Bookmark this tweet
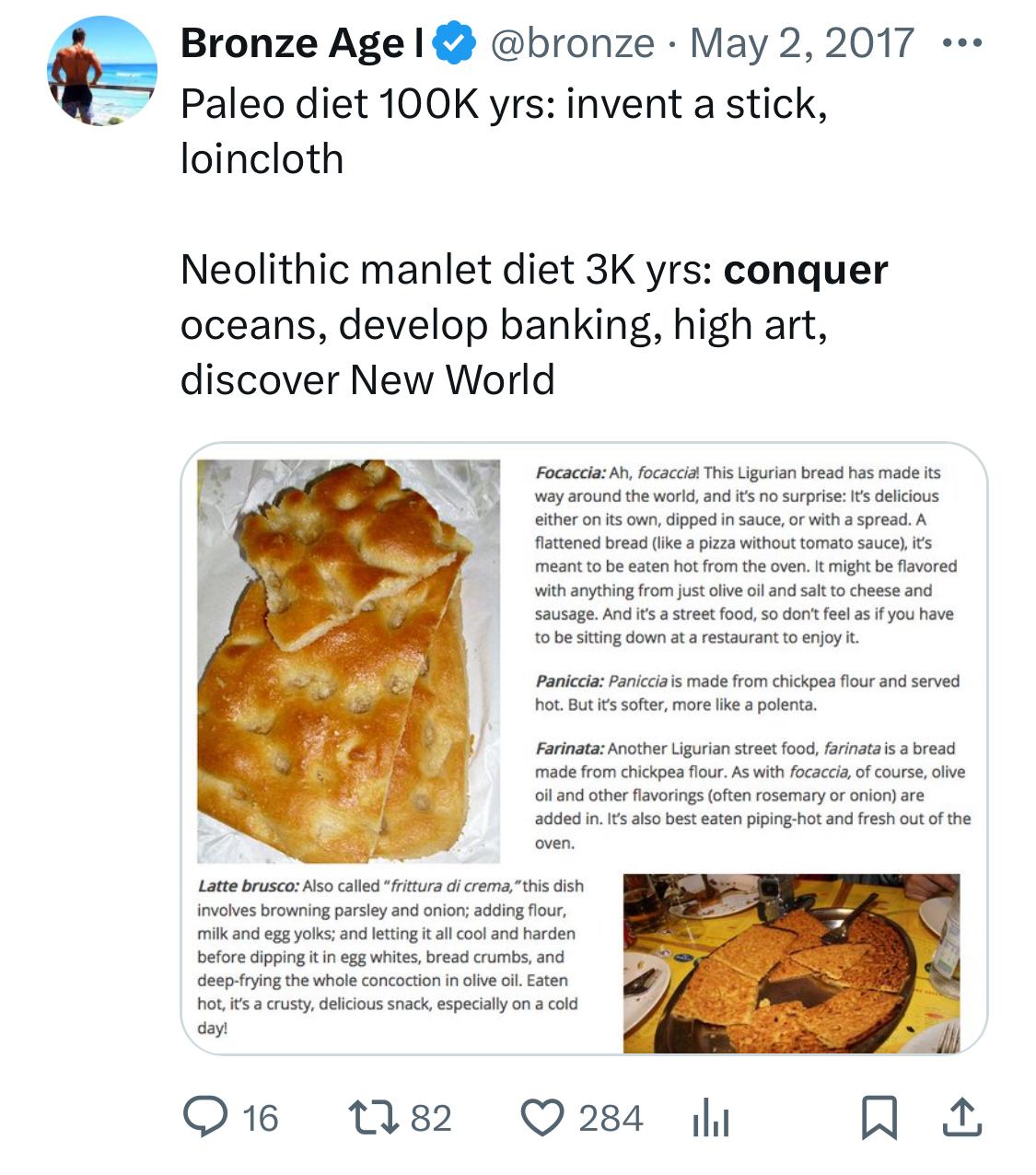This screenshot has width=1036, height=1175. coord(879,1117)
